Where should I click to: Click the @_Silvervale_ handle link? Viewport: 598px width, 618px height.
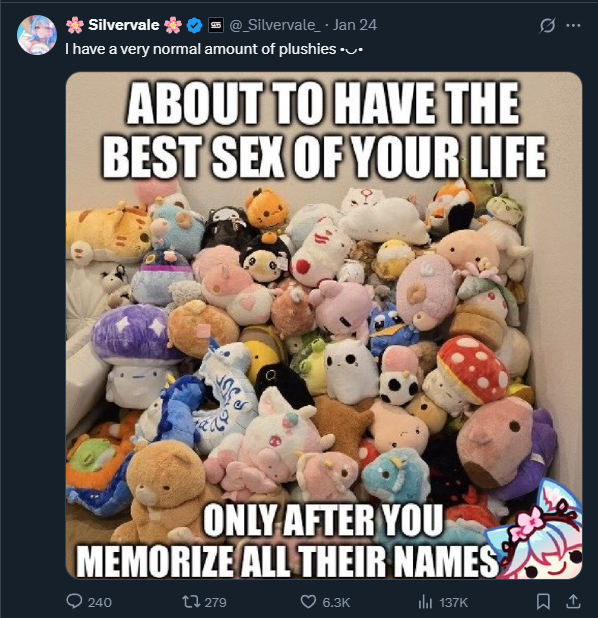(275, 25)
